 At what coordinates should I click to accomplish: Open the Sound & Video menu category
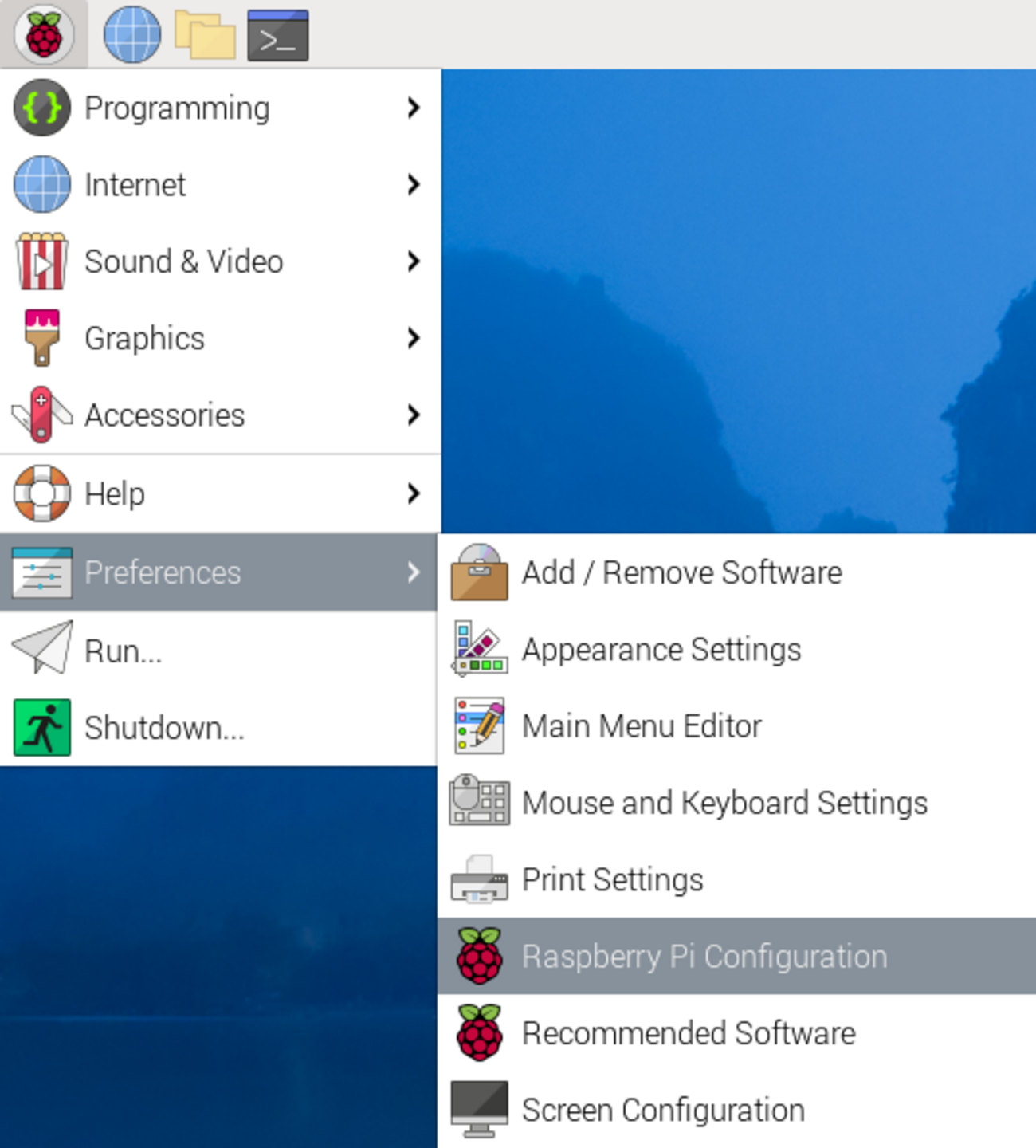click(219, 261)
